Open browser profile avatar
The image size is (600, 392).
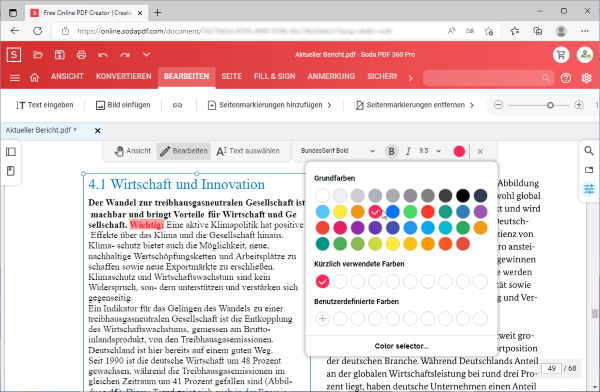click(561, 31)
